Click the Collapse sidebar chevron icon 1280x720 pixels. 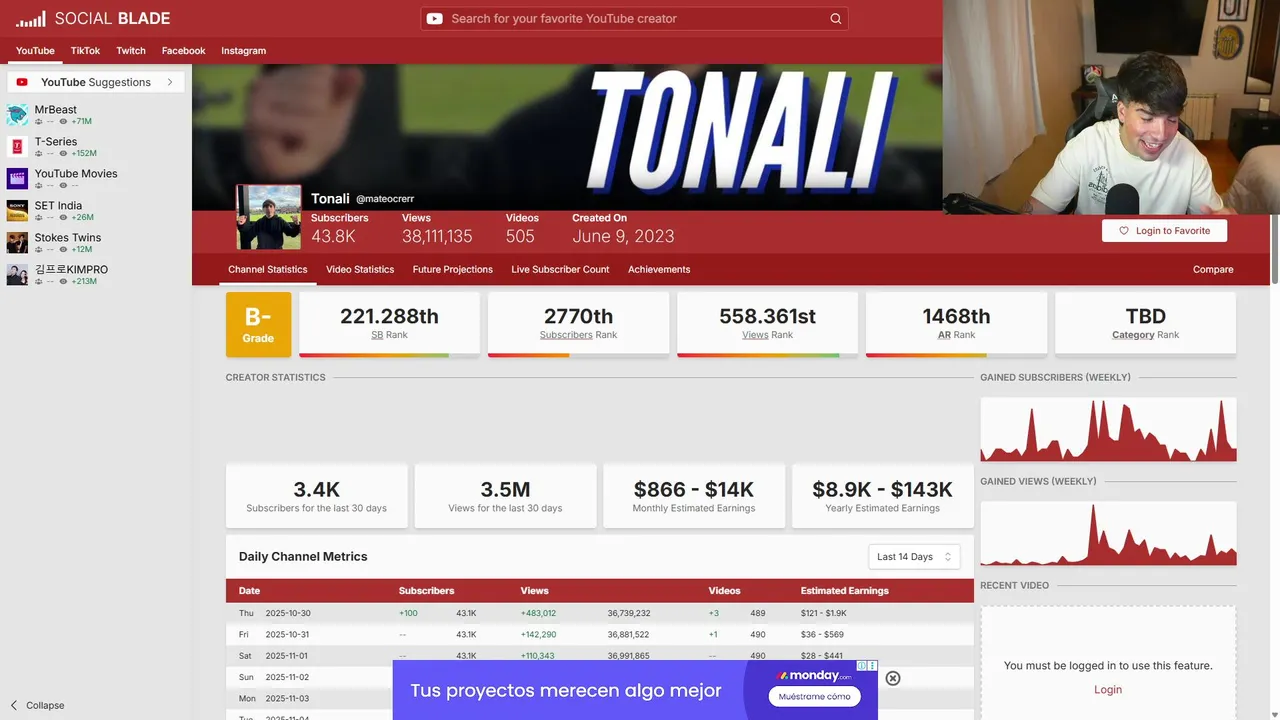click(14, 705)
